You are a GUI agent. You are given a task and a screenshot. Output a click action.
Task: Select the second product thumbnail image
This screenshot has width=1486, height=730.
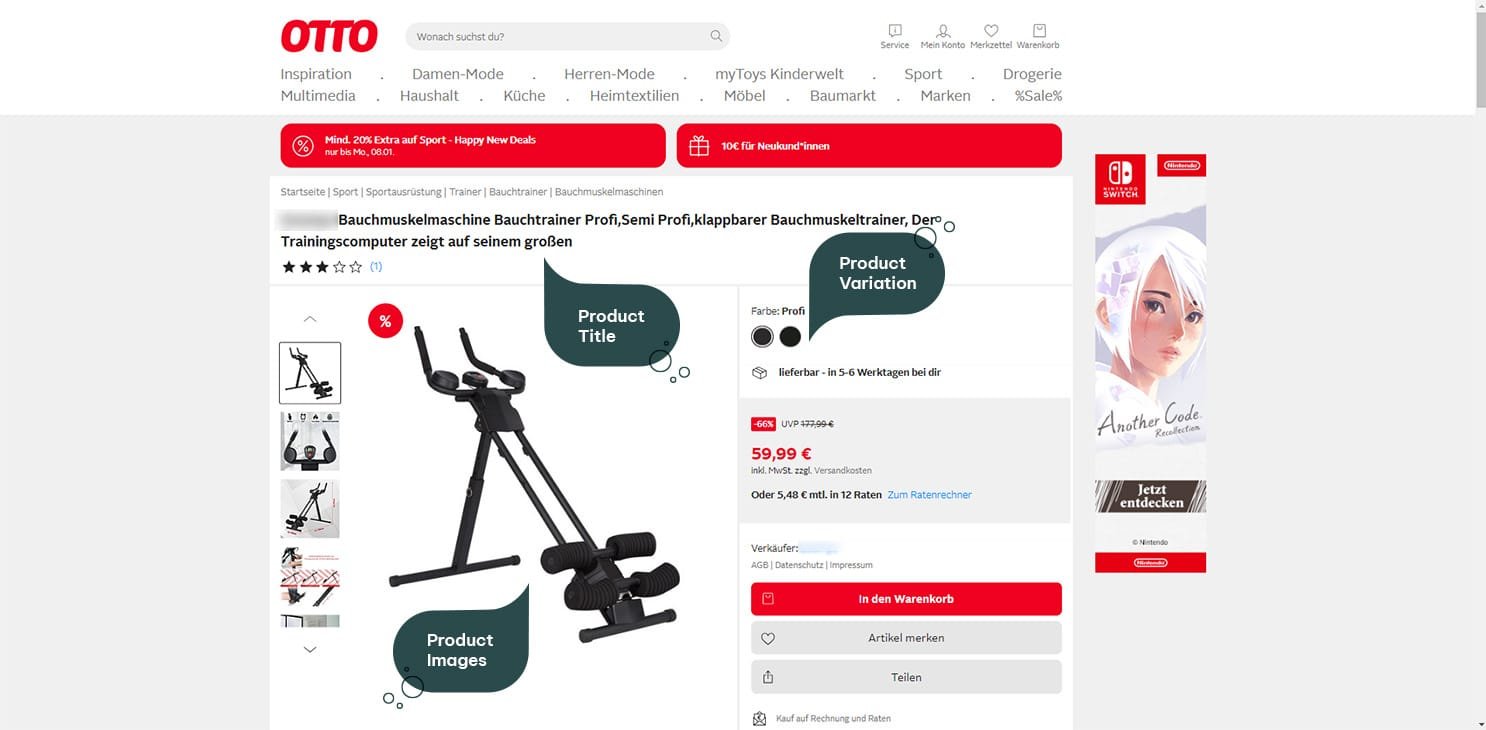tap(310, 441)
